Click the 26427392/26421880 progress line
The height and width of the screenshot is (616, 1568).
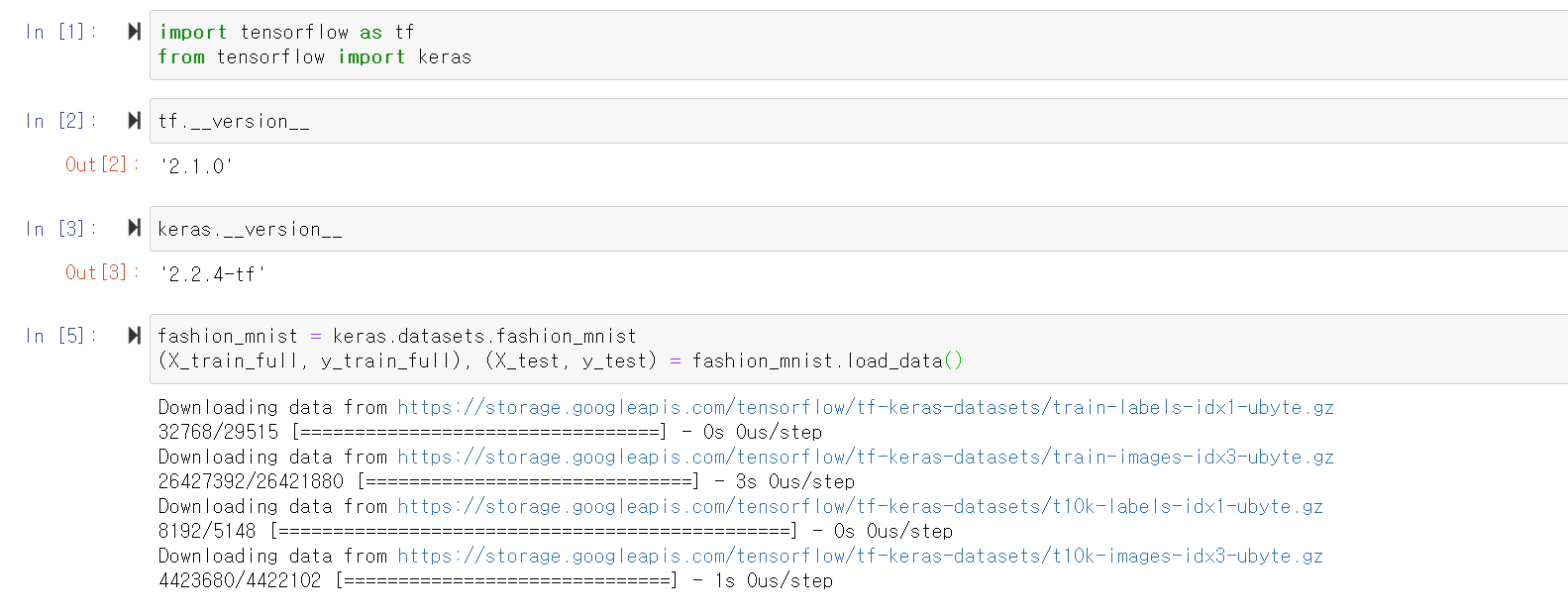tap(506, 481)
